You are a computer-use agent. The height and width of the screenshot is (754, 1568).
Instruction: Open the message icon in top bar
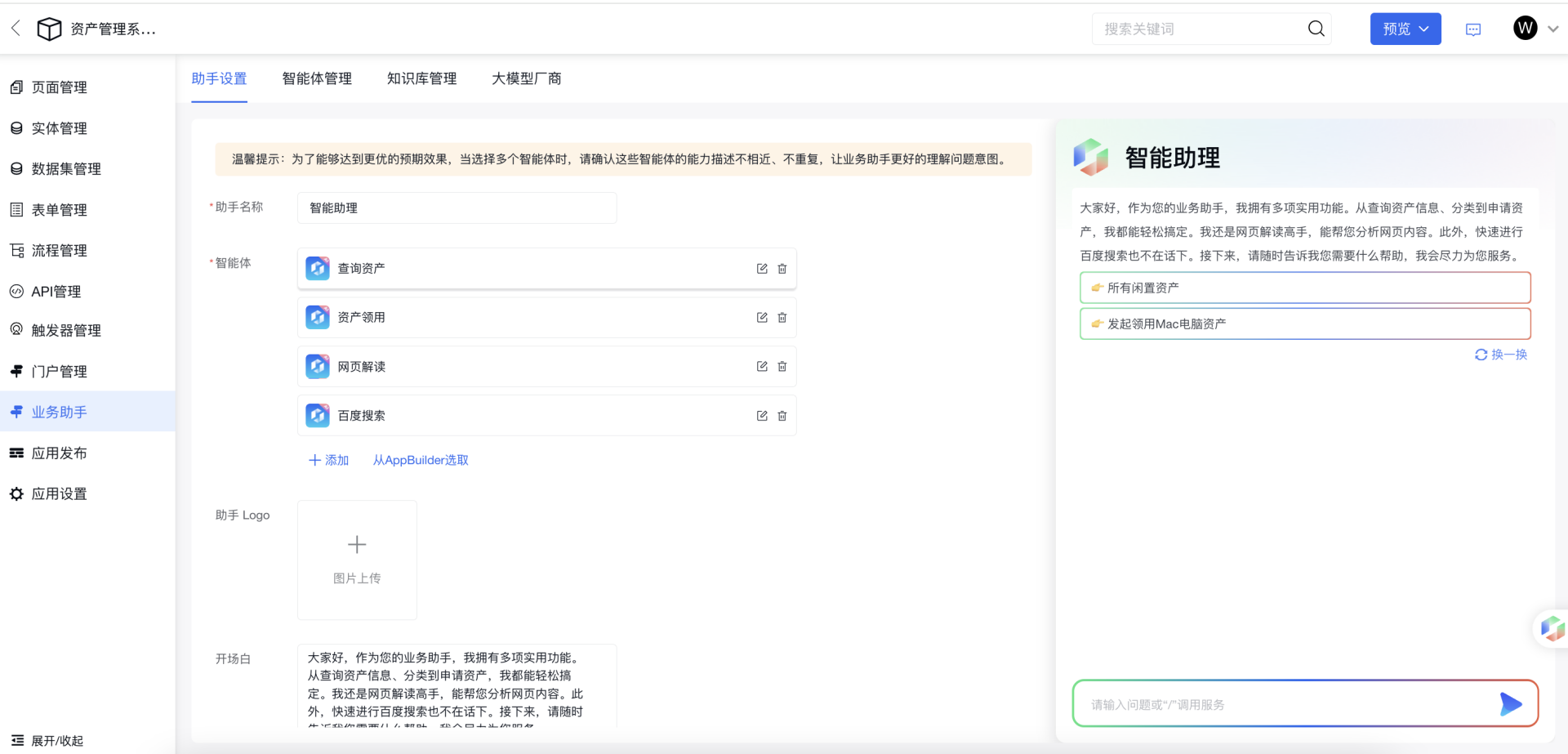click(1473, 29)
